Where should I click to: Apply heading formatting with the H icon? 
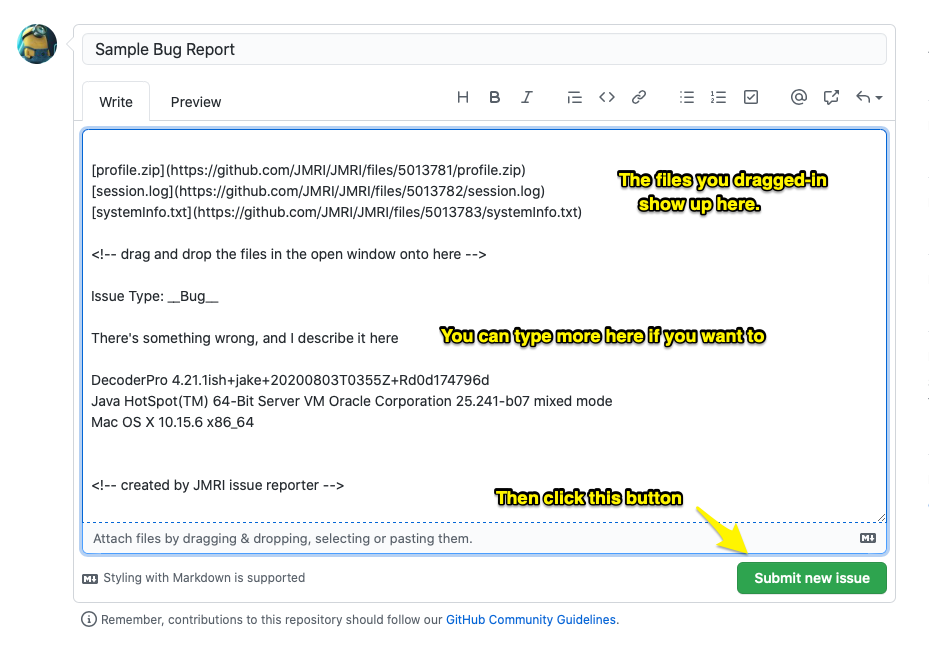coord(463,97)
